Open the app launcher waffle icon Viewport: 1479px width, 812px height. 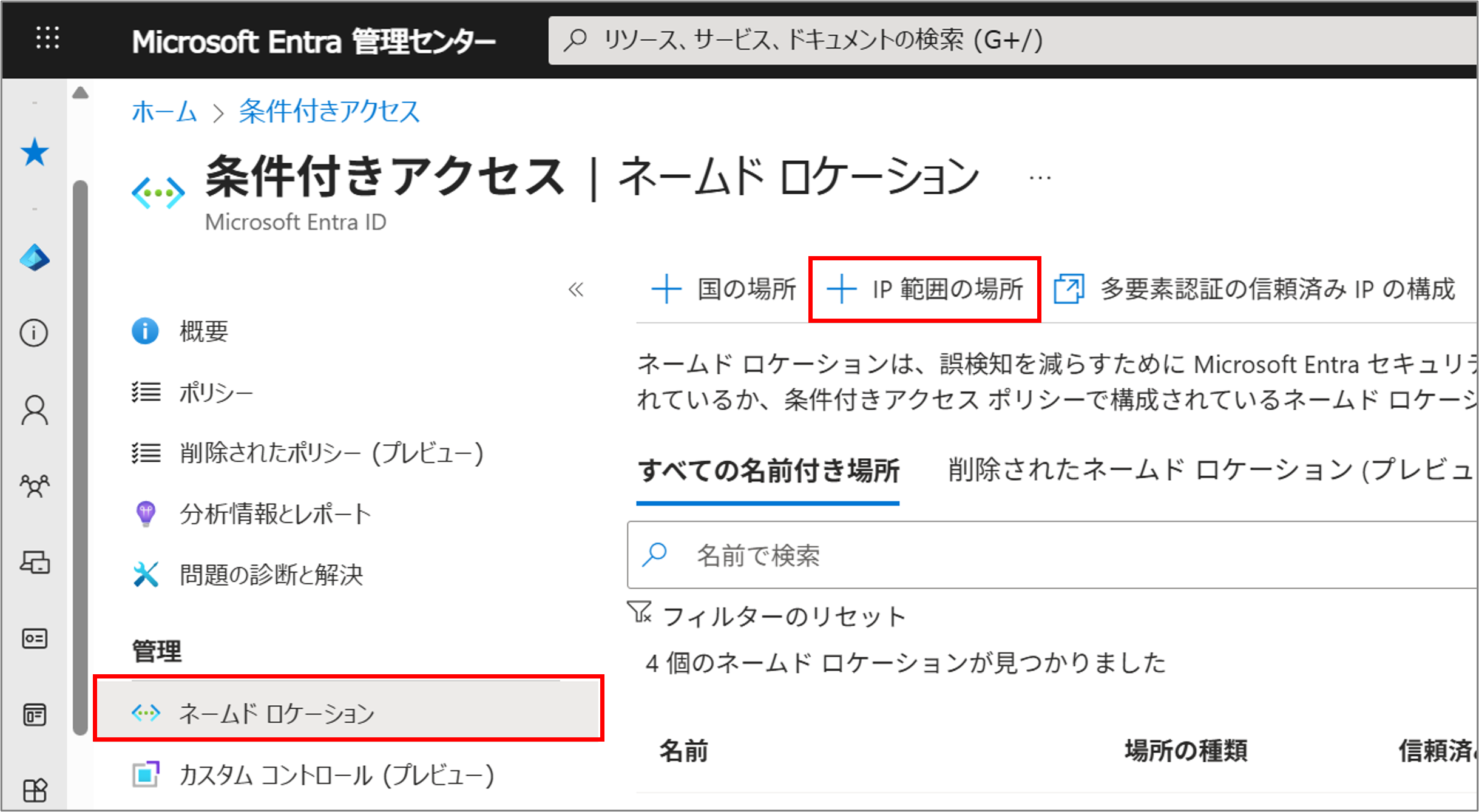coord(47,38)
